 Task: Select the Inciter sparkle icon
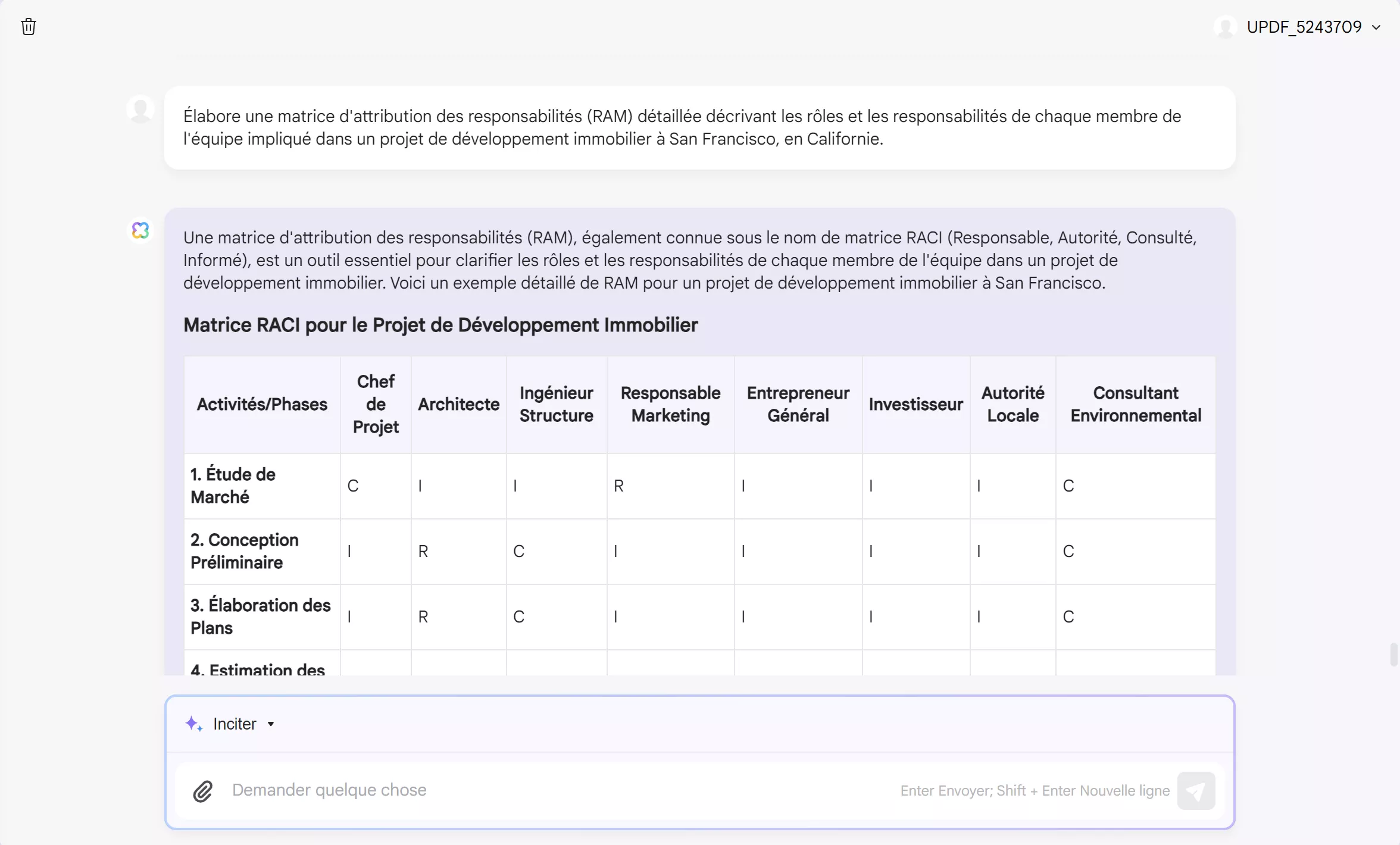pyautogui.click(x=193, y=724)
